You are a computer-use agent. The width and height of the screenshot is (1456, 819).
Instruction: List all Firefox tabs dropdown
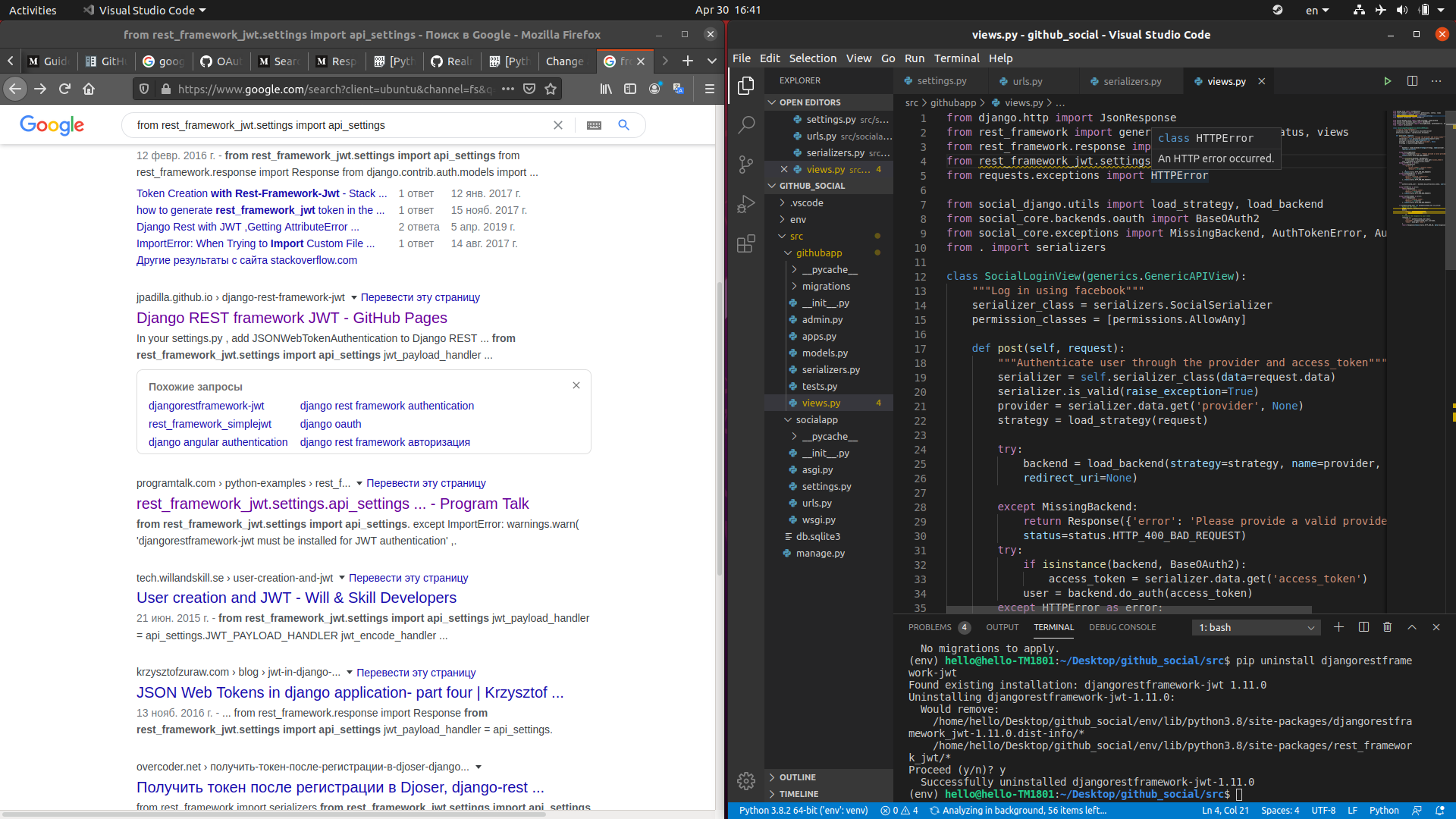click(712, 61)
